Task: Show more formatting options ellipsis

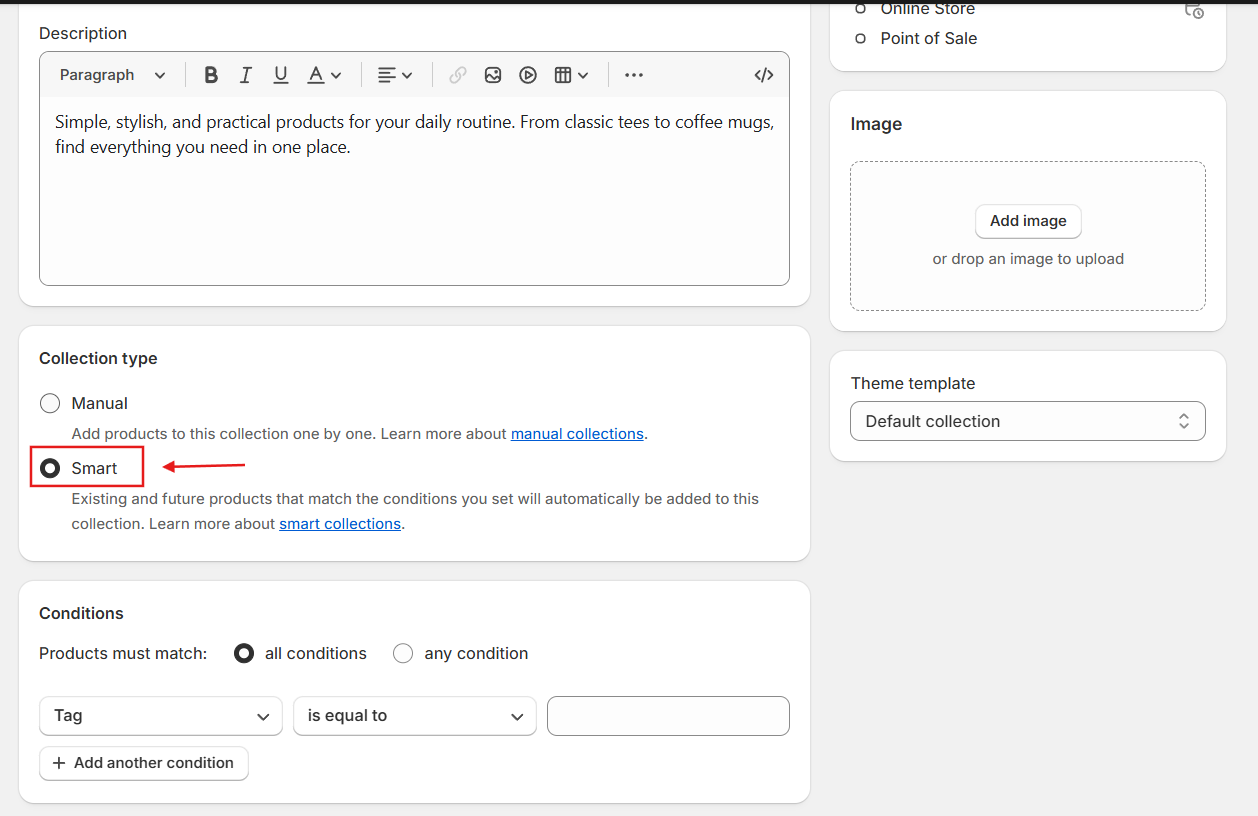Action: click(x=634, y=75)
